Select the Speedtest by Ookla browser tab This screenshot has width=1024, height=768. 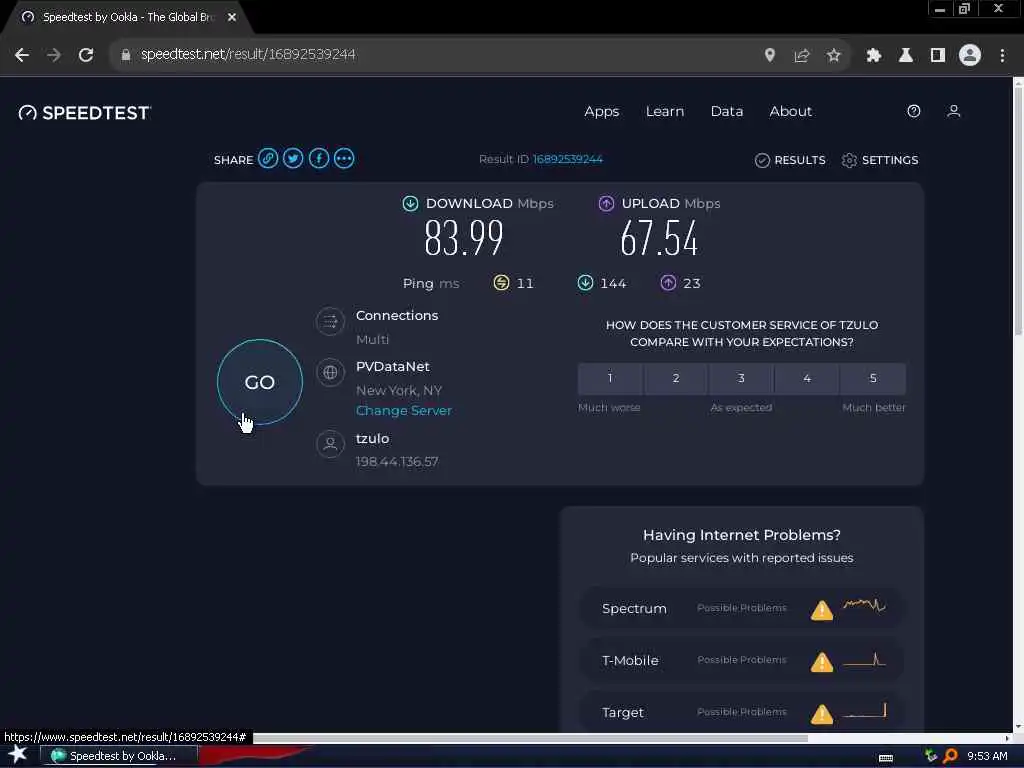point(127,17)
